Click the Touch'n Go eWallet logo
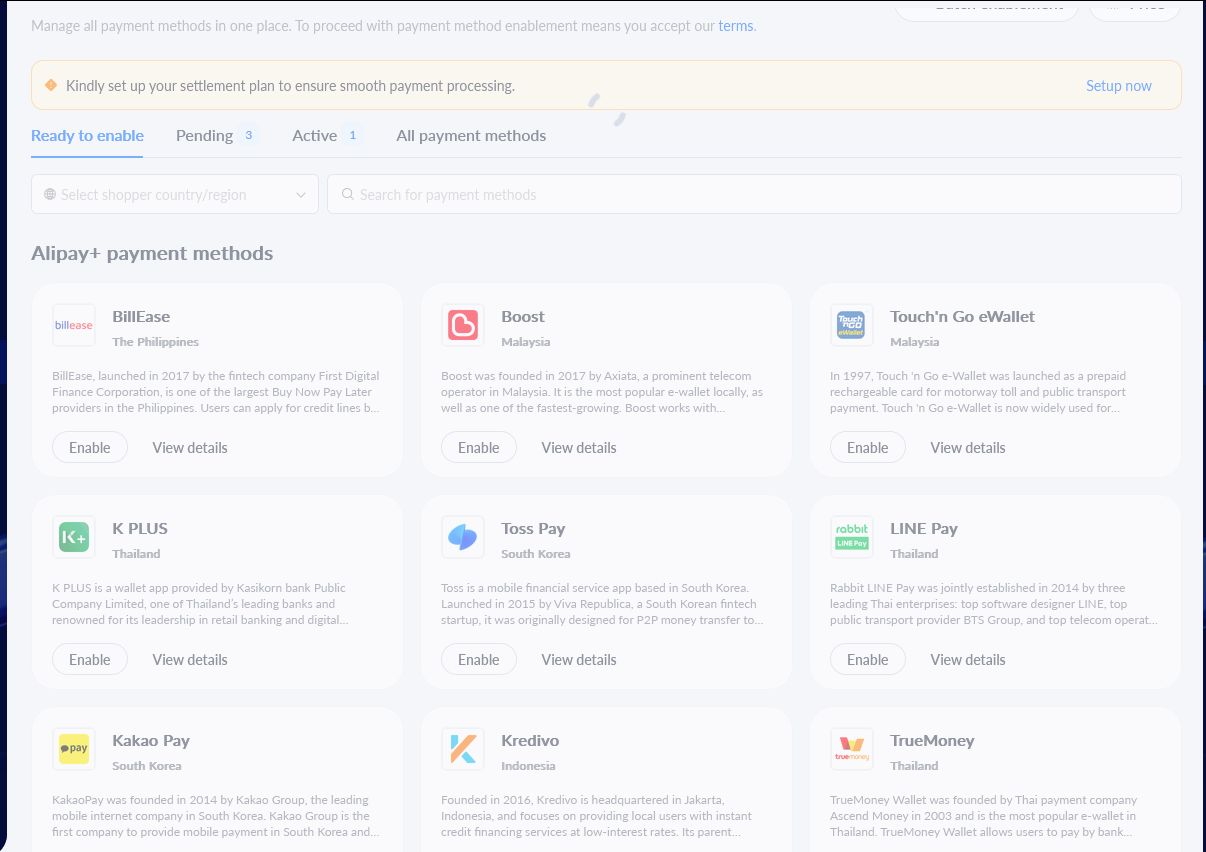 (x=852, y=325)
